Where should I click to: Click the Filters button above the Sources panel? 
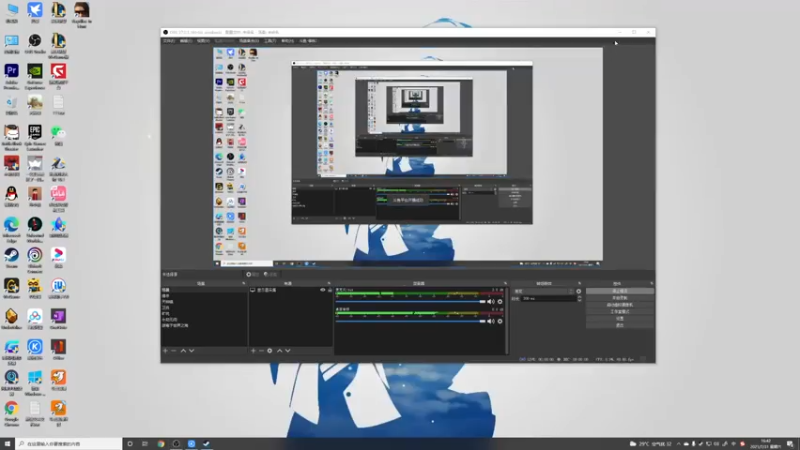[270, 274]
